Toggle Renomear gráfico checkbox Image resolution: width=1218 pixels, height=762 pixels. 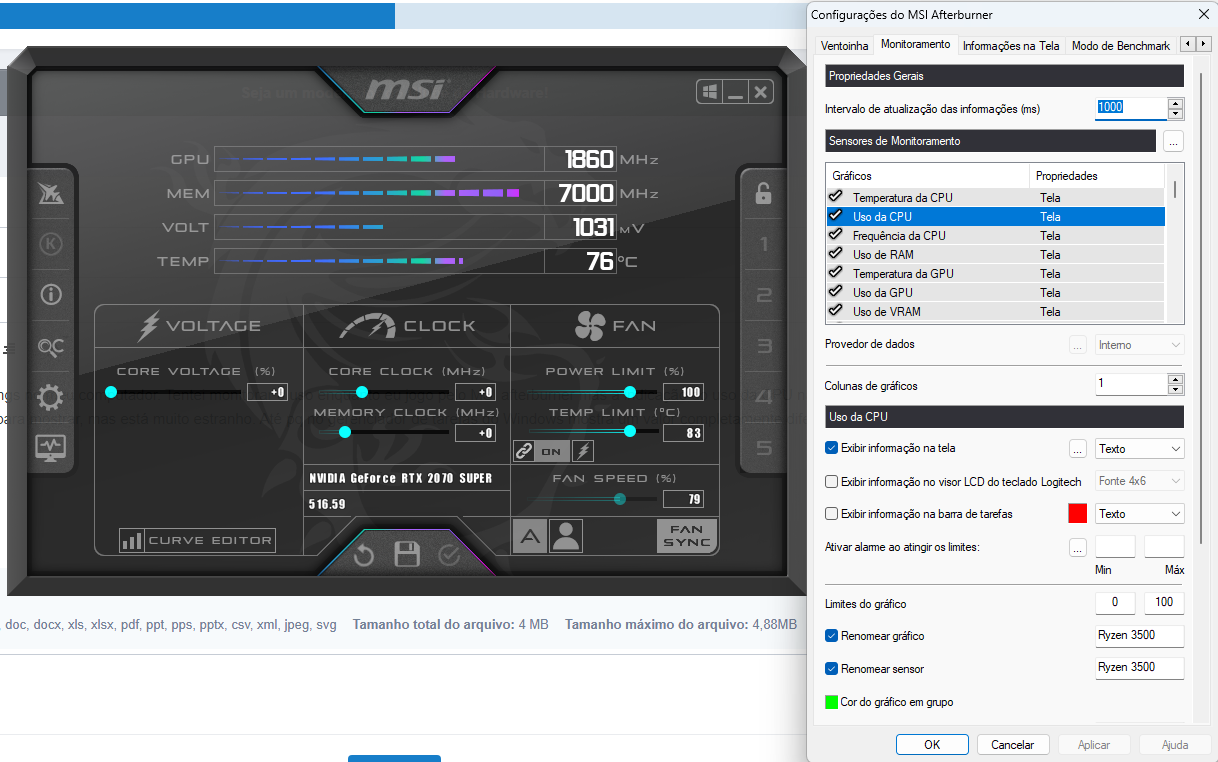(832, 636)
